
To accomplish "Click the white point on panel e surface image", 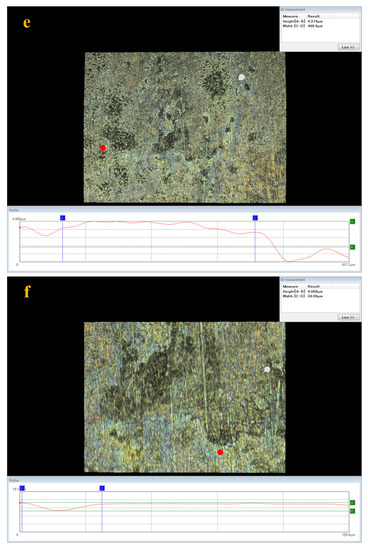I will tap(241, 77).
